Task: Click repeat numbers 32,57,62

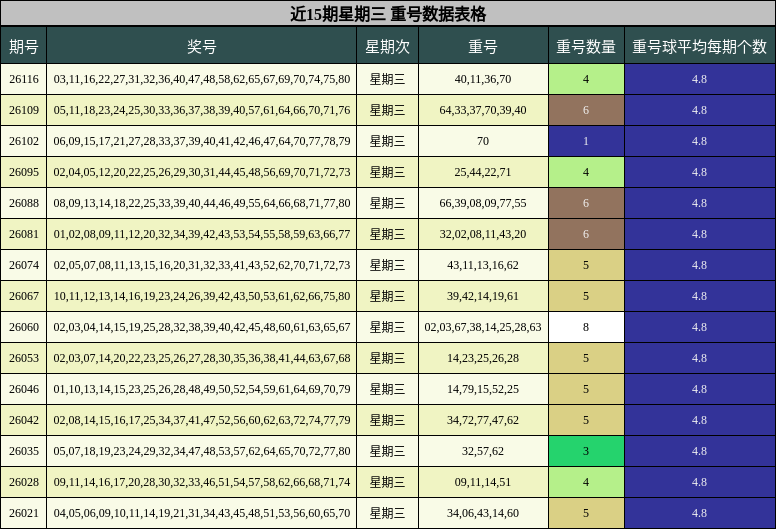Action: click(x=483, y=451)
